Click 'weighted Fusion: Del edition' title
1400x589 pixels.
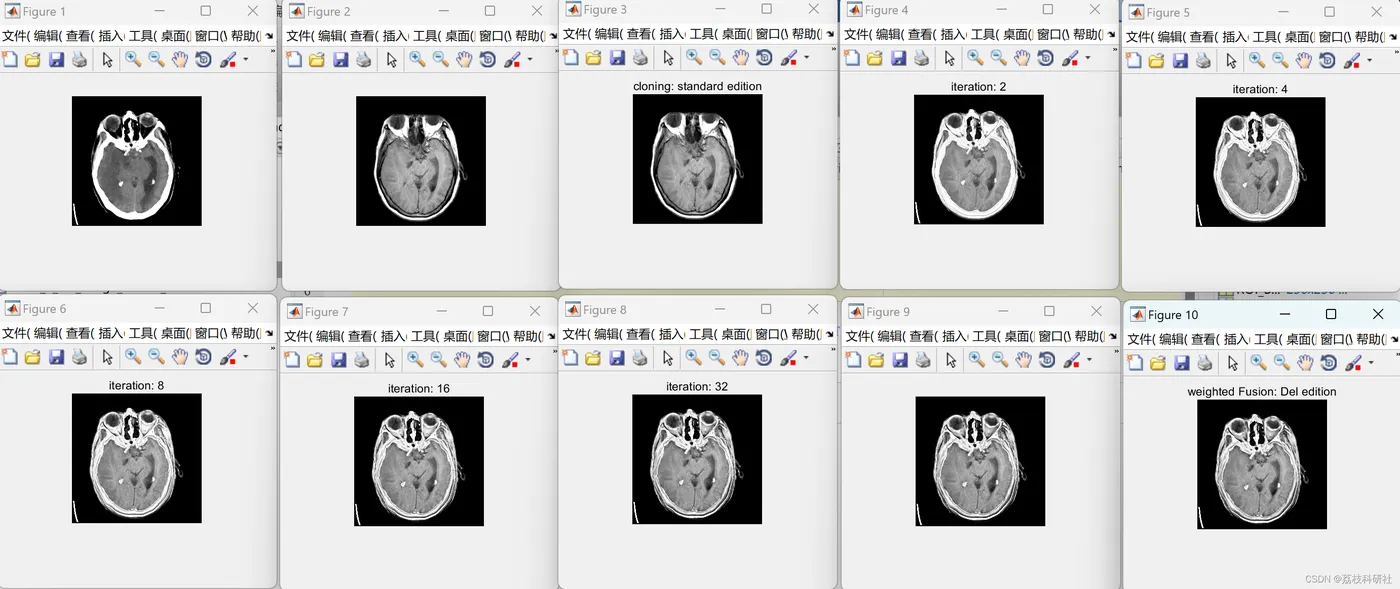coord(1262,391)
